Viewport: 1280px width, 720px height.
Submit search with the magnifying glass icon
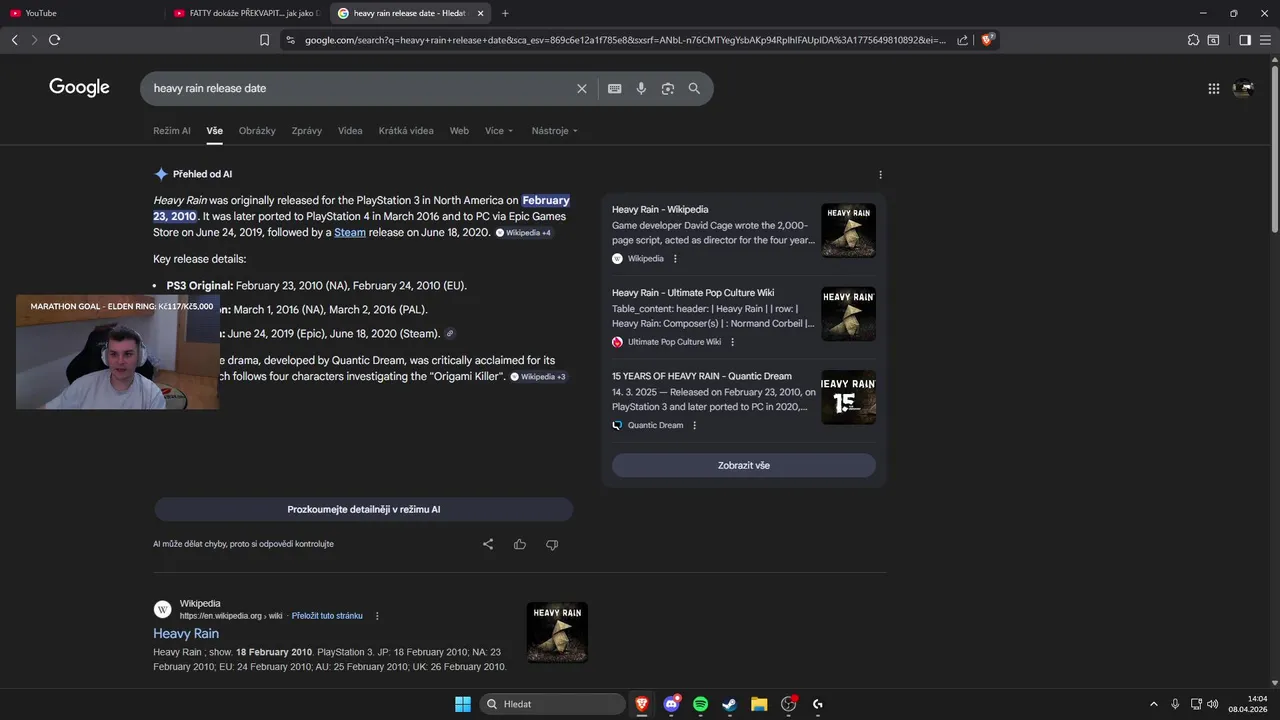694,88
